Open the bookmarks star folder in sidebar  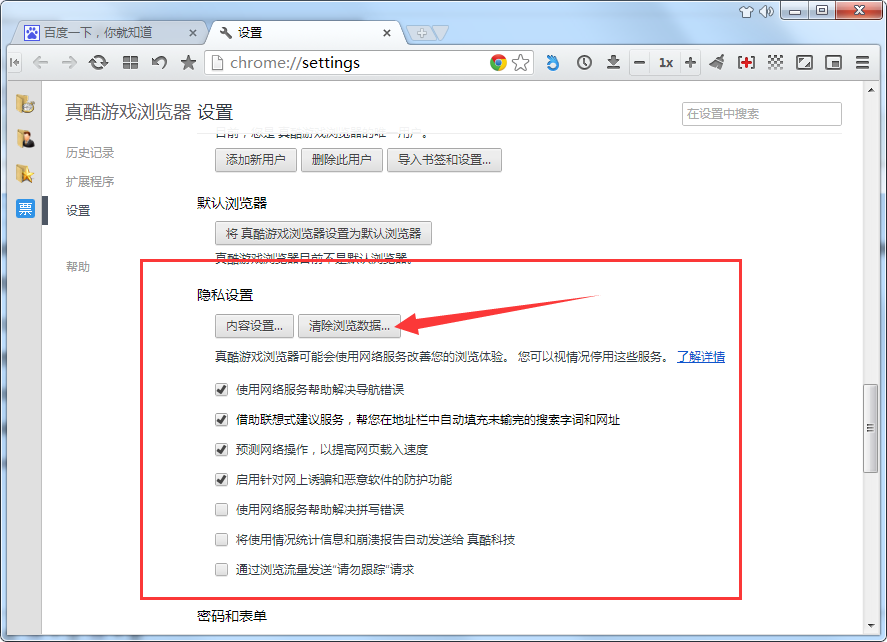click(x=26, y=172)
